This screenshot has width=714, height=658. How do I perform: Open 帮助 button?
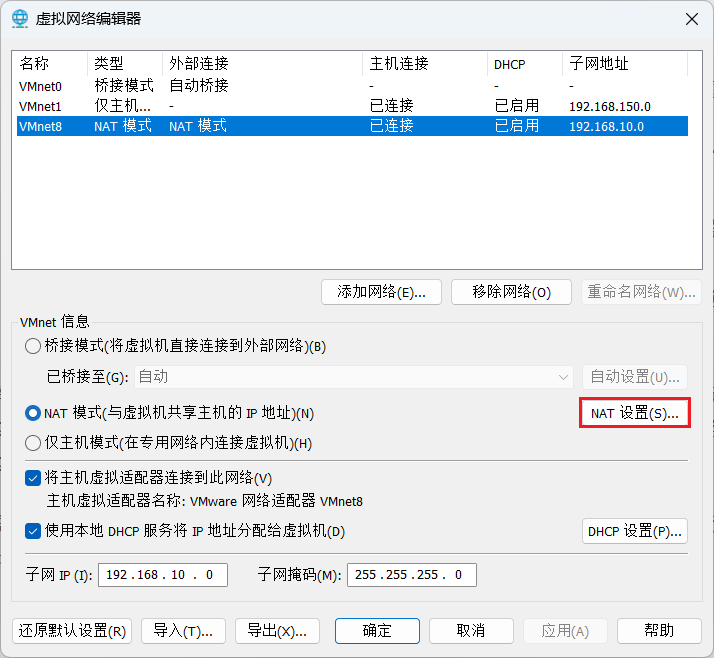click(x=659, y=631)
